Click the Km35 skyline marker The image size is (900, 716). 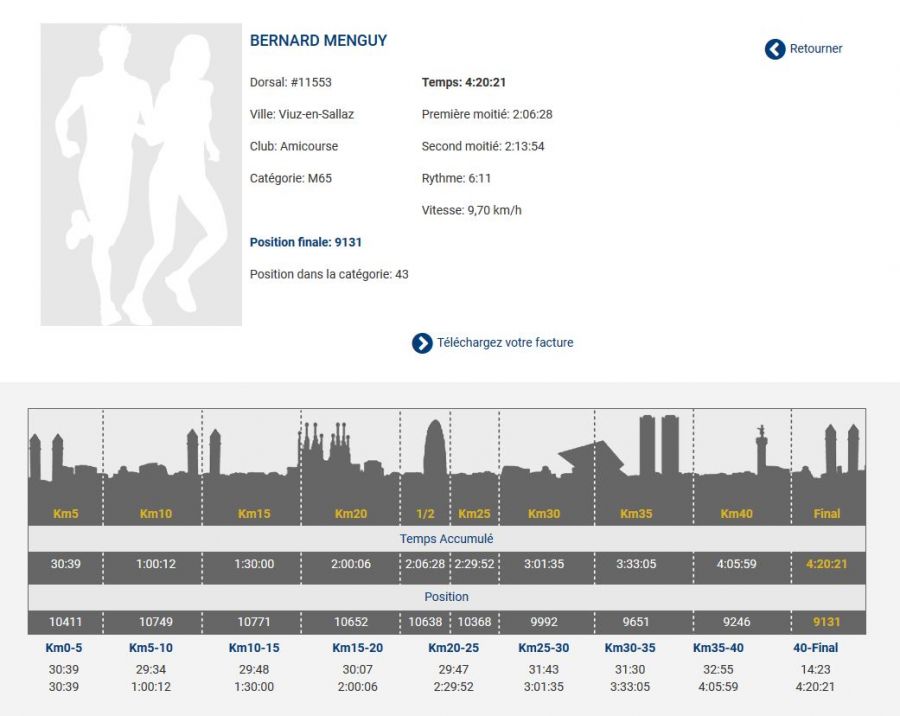tap(636, 514)
